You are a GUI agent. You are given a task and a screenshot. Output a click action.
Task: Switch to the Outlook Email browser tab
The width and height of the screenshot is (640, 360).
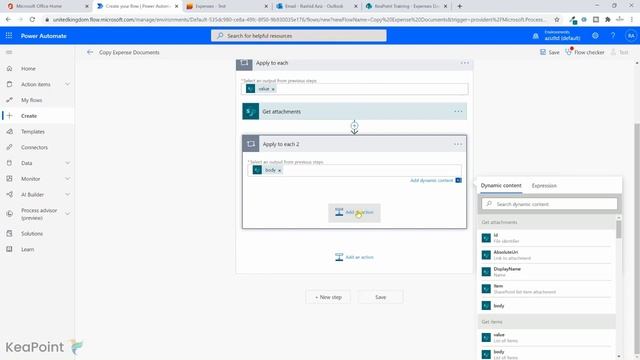pos(316,6)
